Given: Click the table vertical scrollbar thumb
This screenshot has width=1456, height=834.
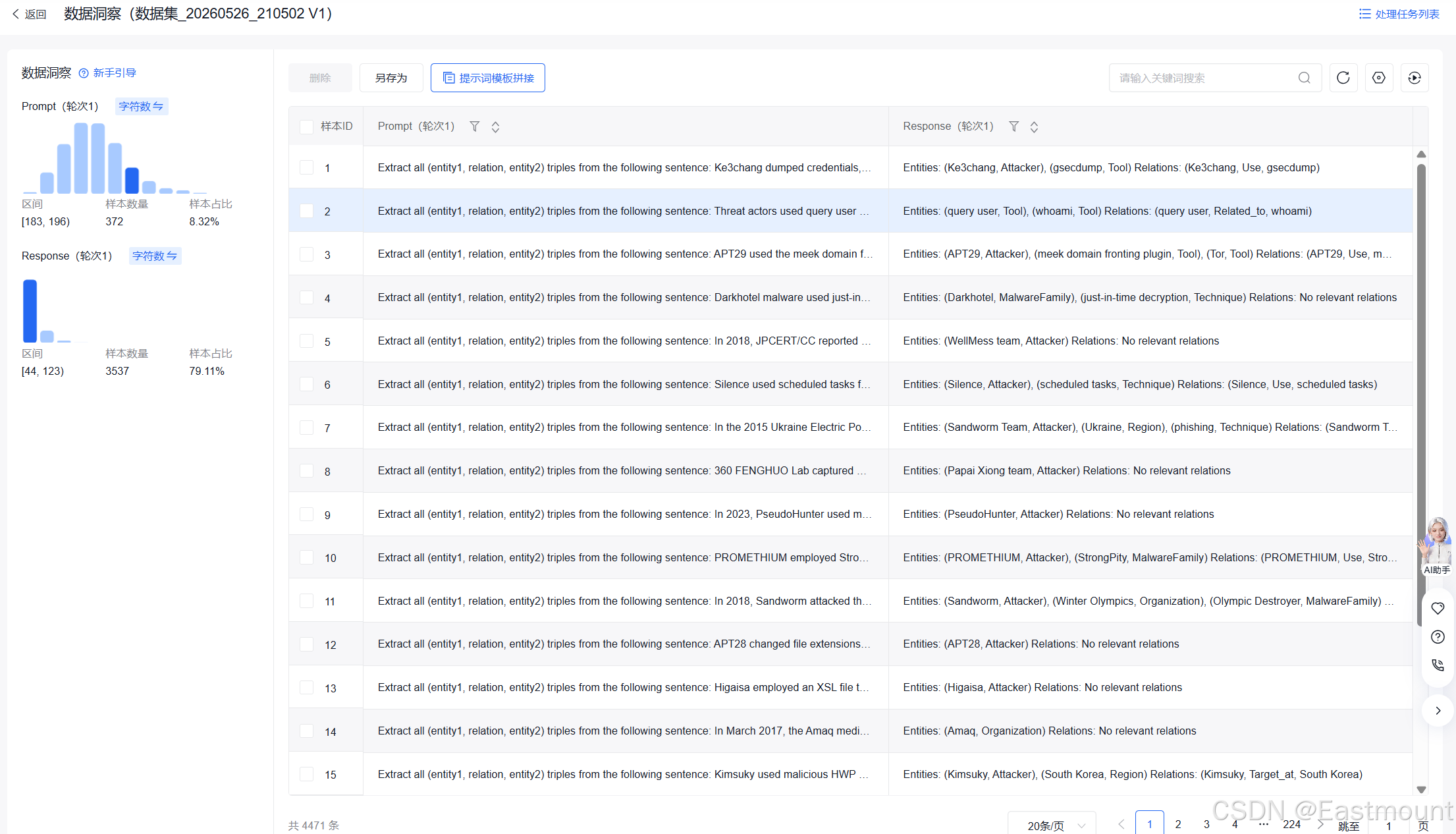Looking at the screenshot, I should point(1421,395).
